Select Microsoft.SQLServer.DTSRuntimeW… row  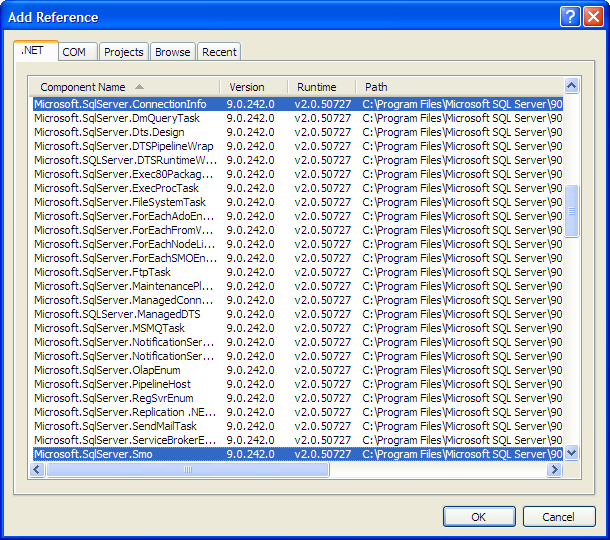click(298, 160)
